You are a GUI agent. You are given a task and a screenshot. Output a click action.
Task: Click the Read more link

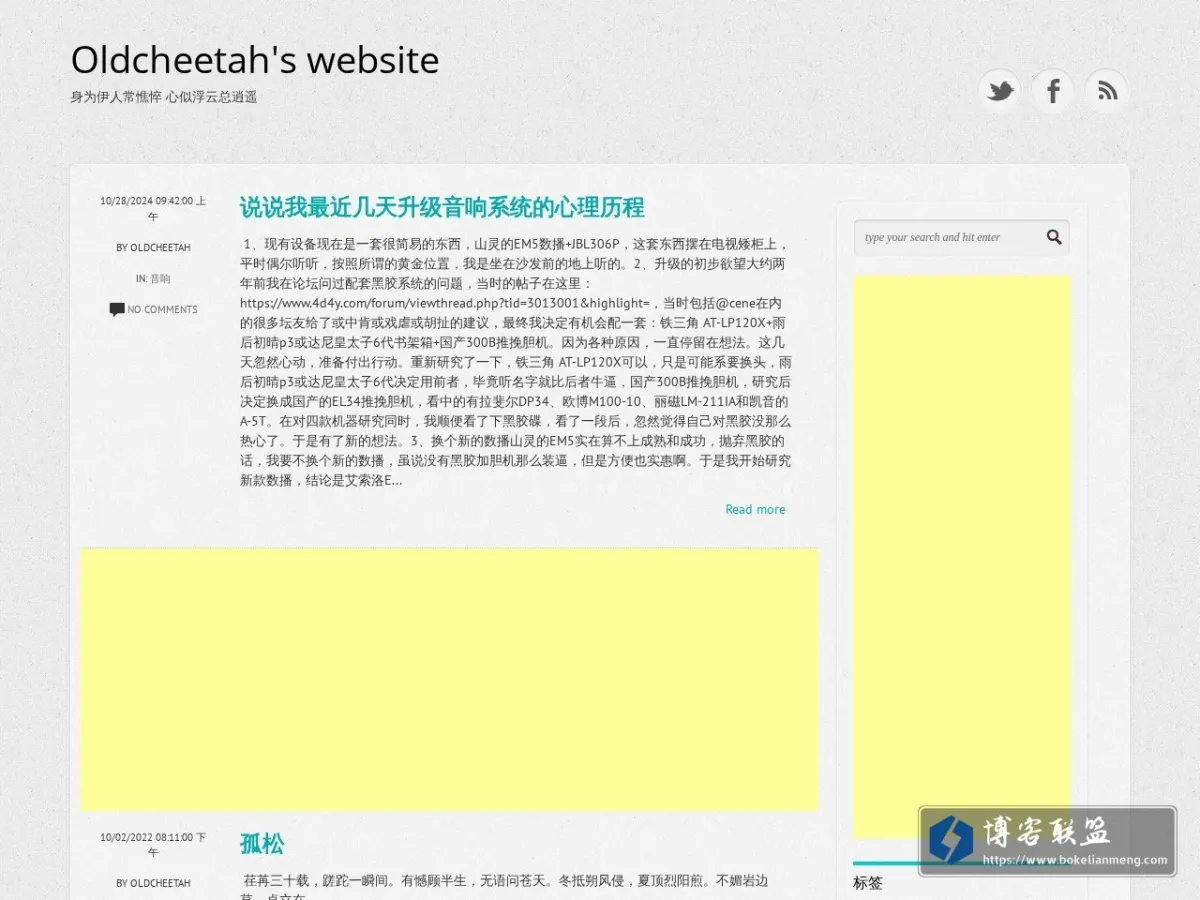755,509
